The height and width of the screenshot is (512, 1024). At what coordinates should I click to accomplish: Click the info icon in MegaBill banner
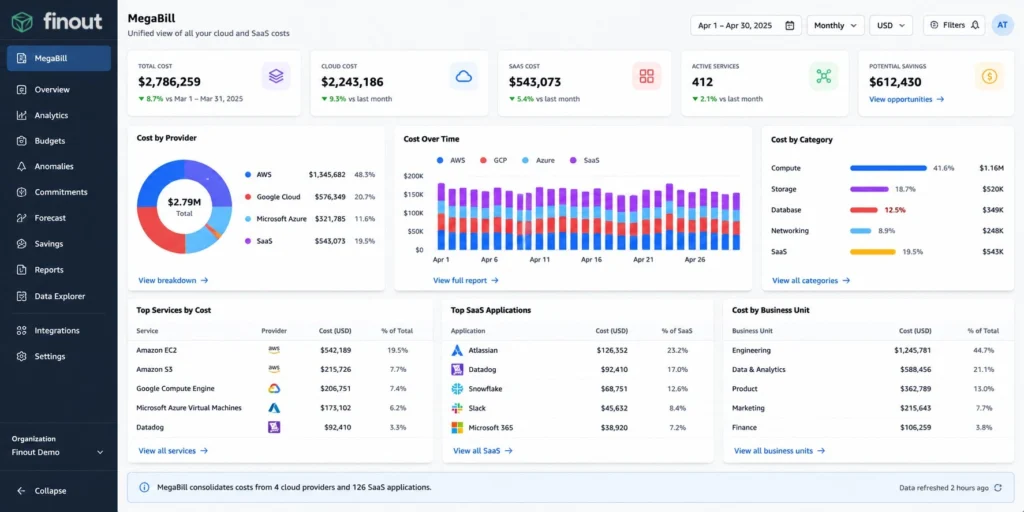tap(144, 487)
